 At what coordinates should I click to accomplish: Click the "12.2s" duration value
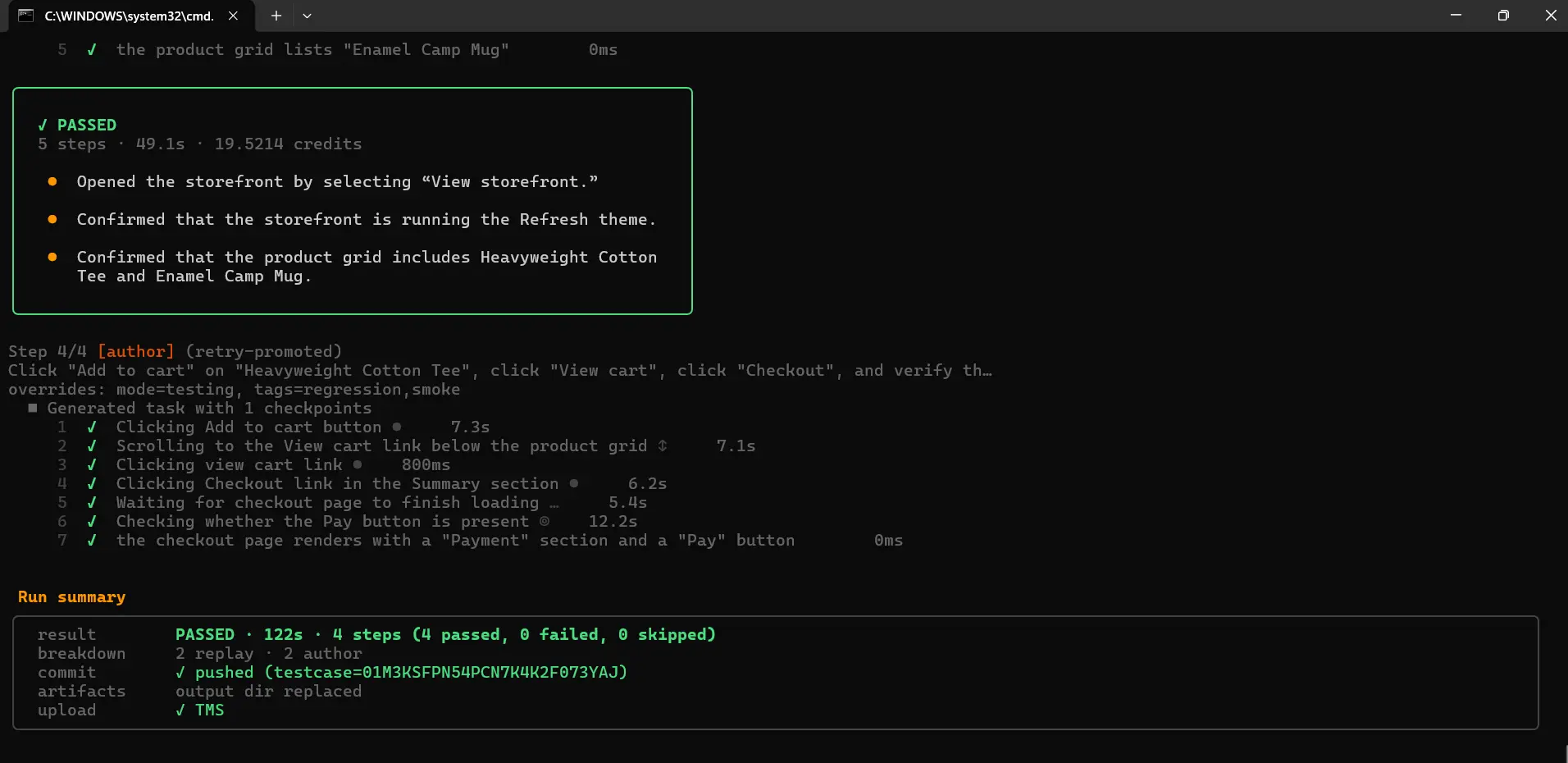[613, 521]
